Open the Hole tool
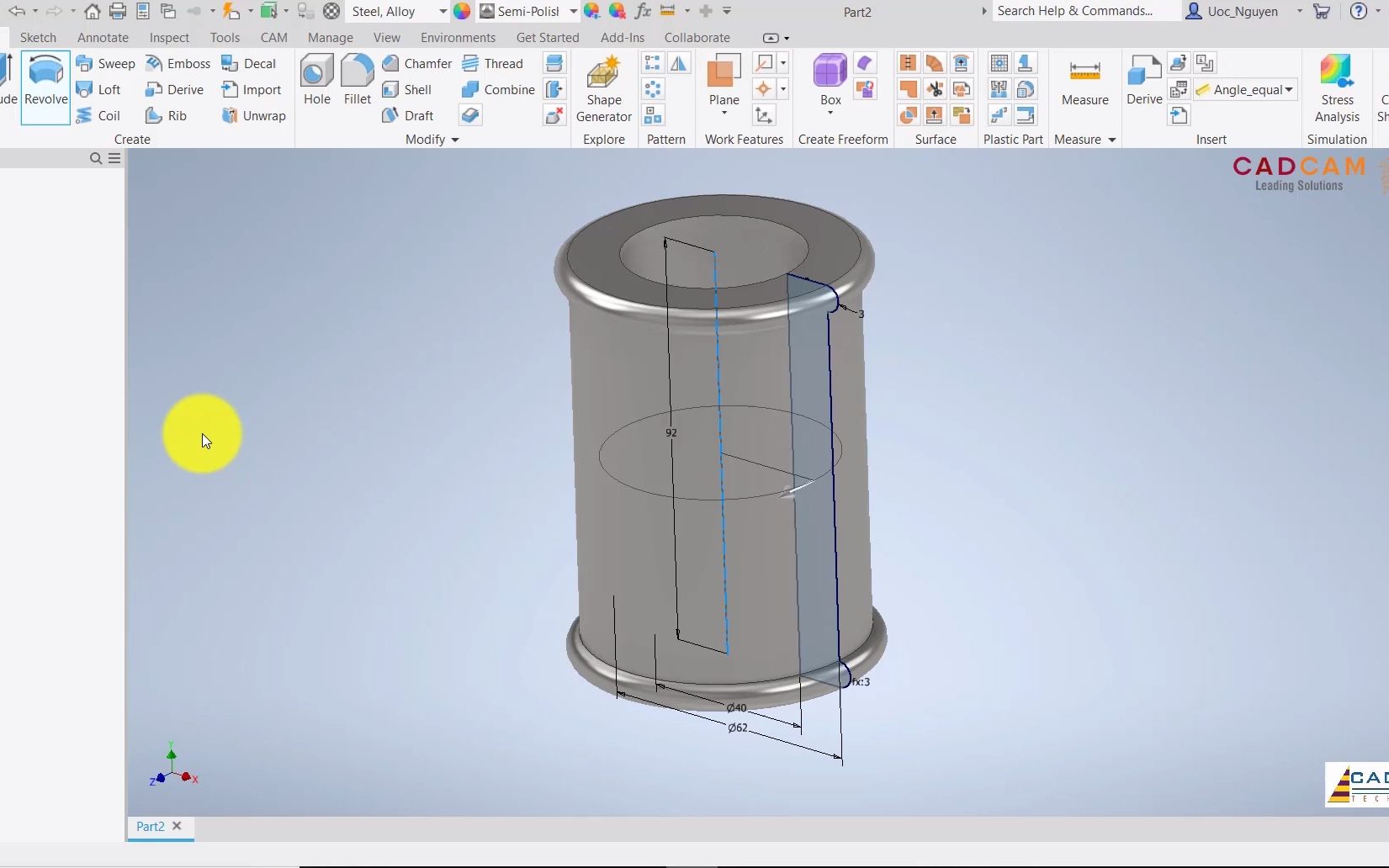 pos(316,82)
